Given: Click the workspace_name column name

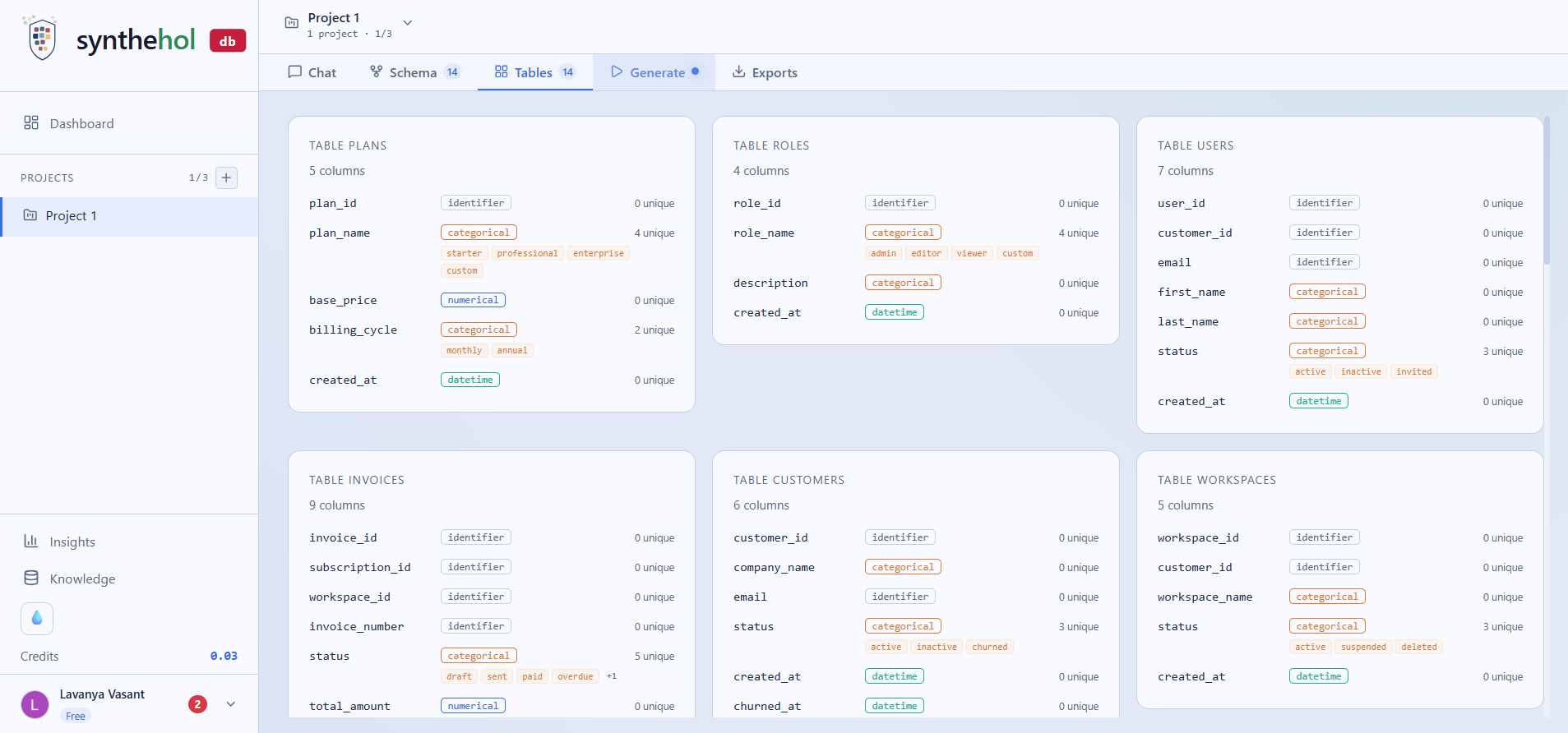Looking at the screenshot, I should pyautogui.click(x=1205, y=597).
